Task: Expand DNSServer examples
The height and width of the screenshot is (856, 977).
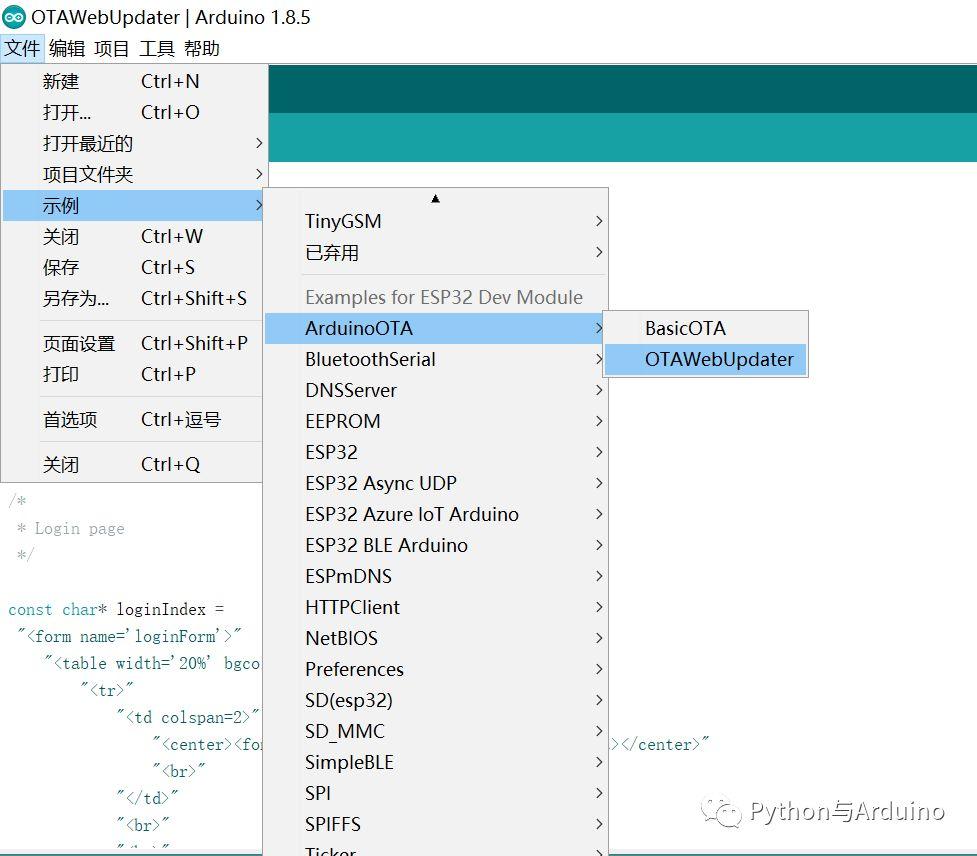Action: point(436,391)
